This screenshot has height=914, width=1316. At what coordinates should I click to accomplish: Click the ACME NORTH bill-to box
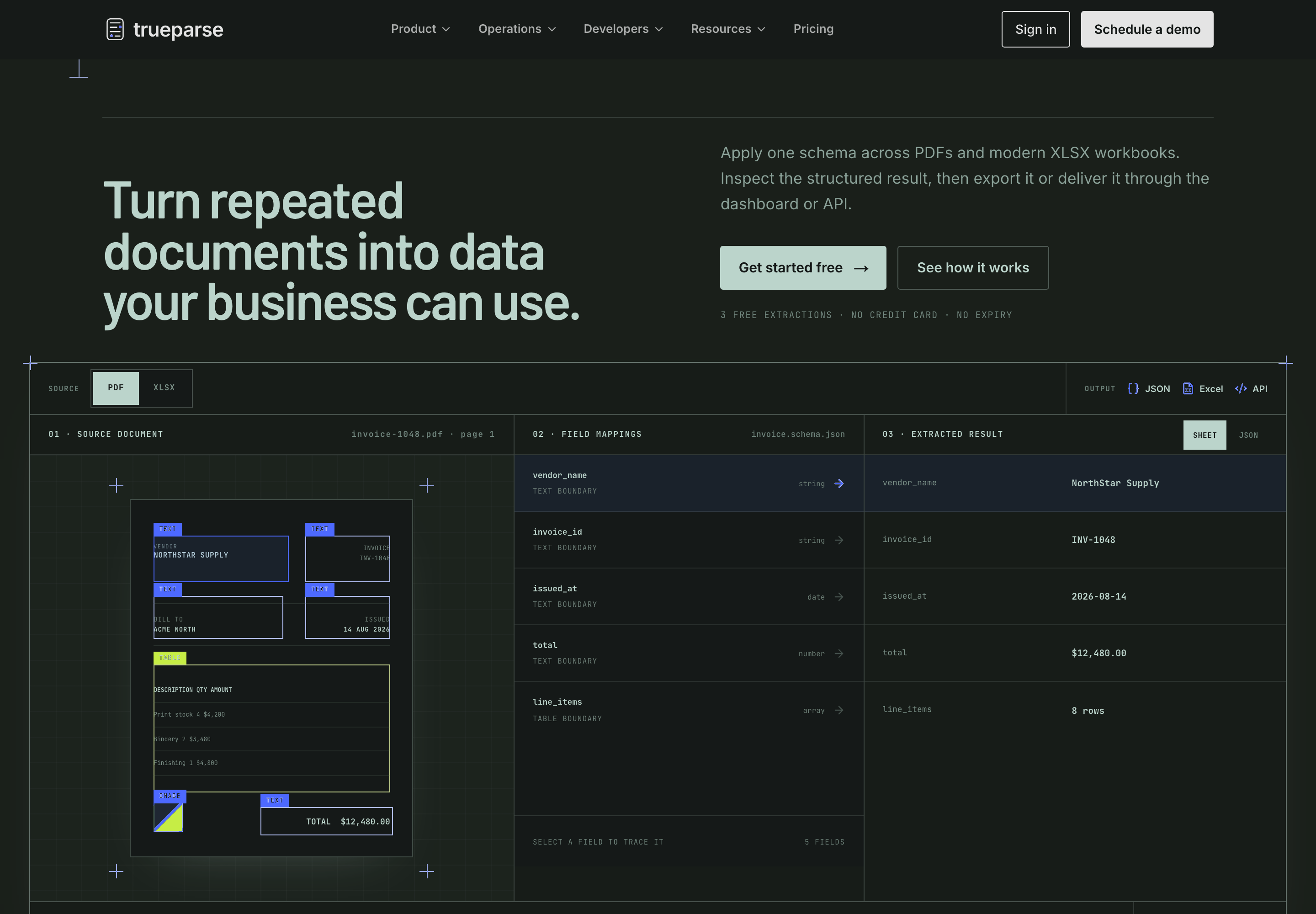pyautogui.click(x=218, y=617)
